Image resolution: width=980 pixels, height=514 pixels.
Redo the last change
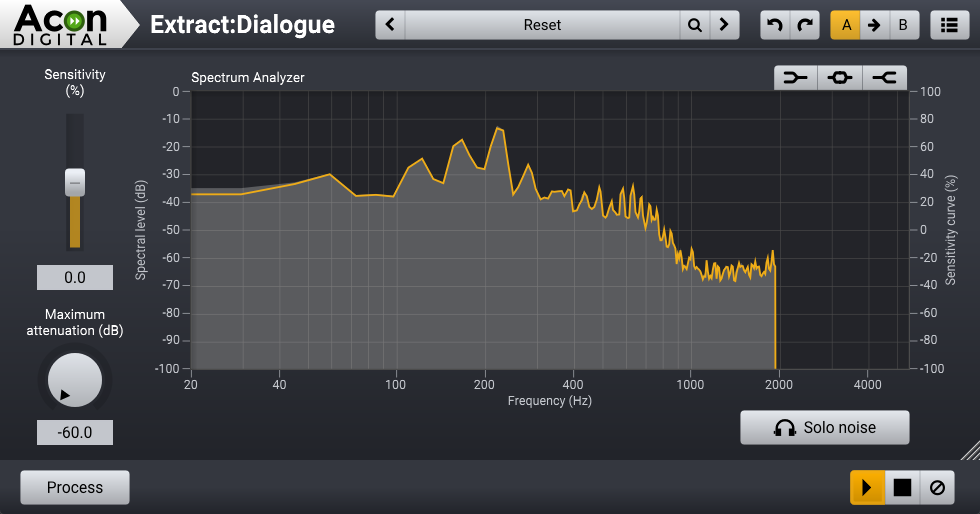tap(805, 25)
